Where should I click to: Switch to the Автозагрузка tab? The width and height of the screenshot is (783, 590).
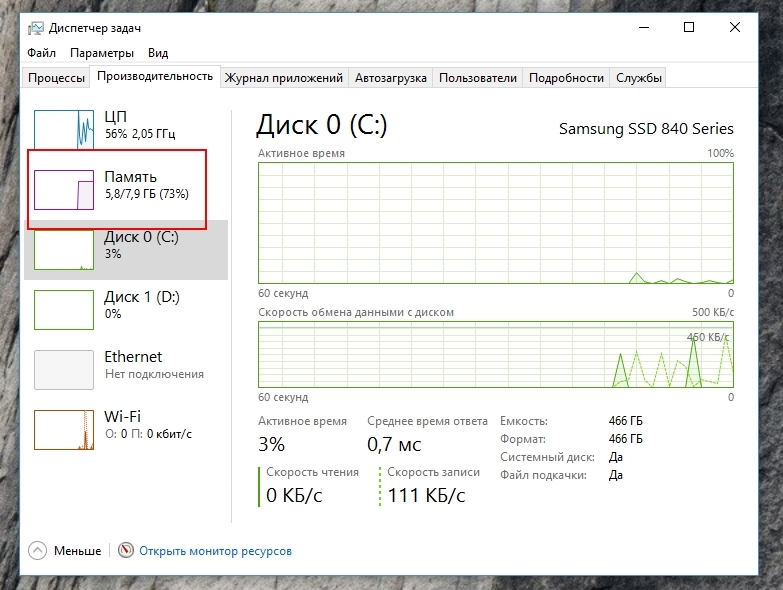391,78
